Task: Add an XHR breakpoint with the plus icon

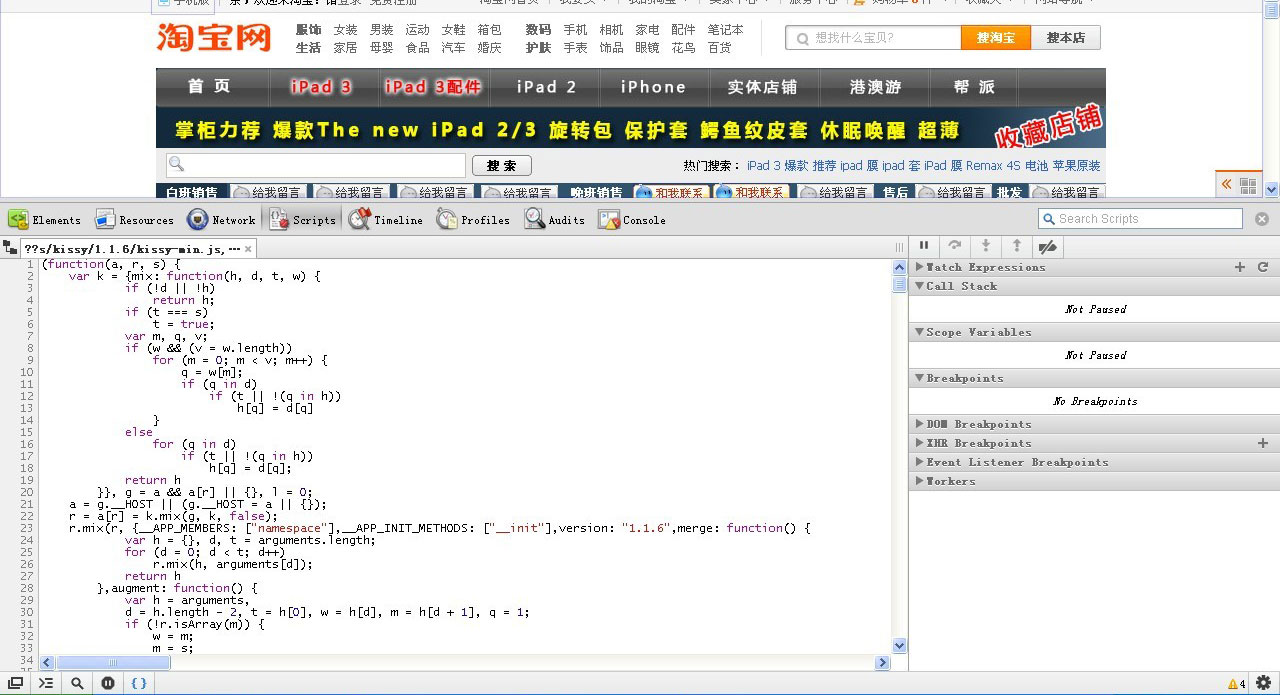Action: coord(1263,443)
